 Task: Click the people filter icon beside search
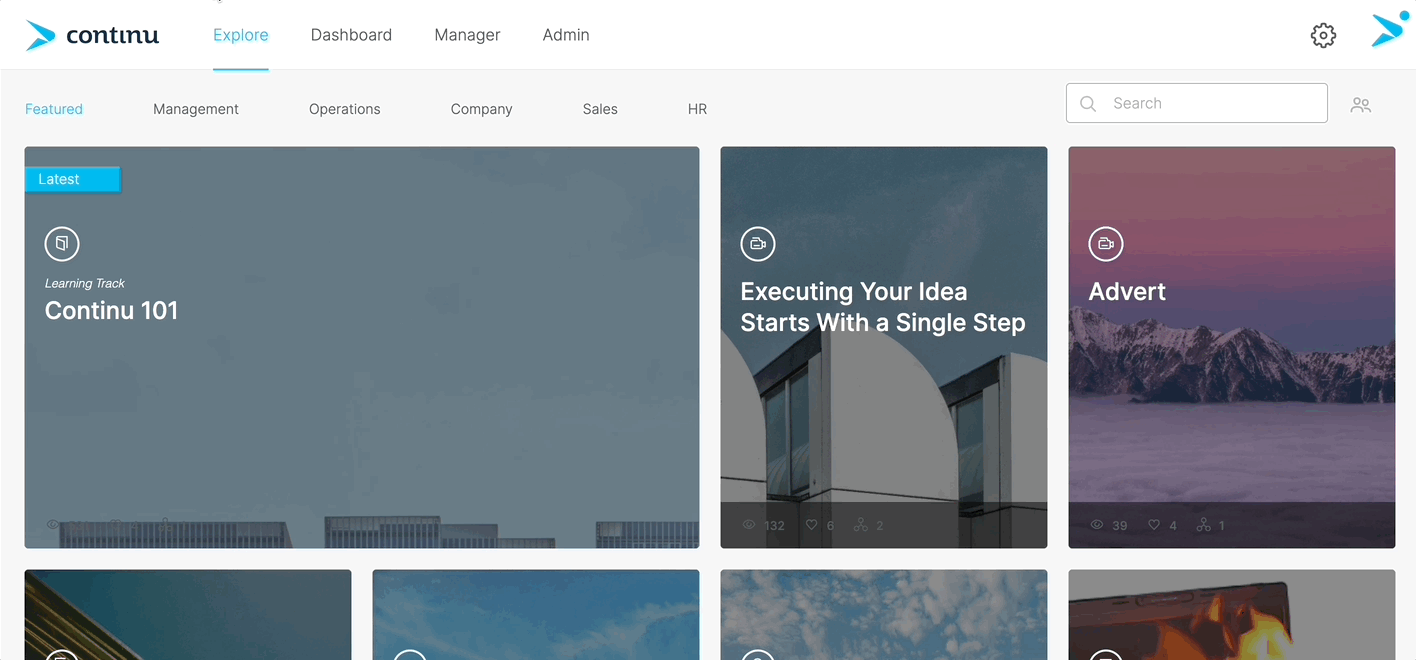(x=1360, y=104)
